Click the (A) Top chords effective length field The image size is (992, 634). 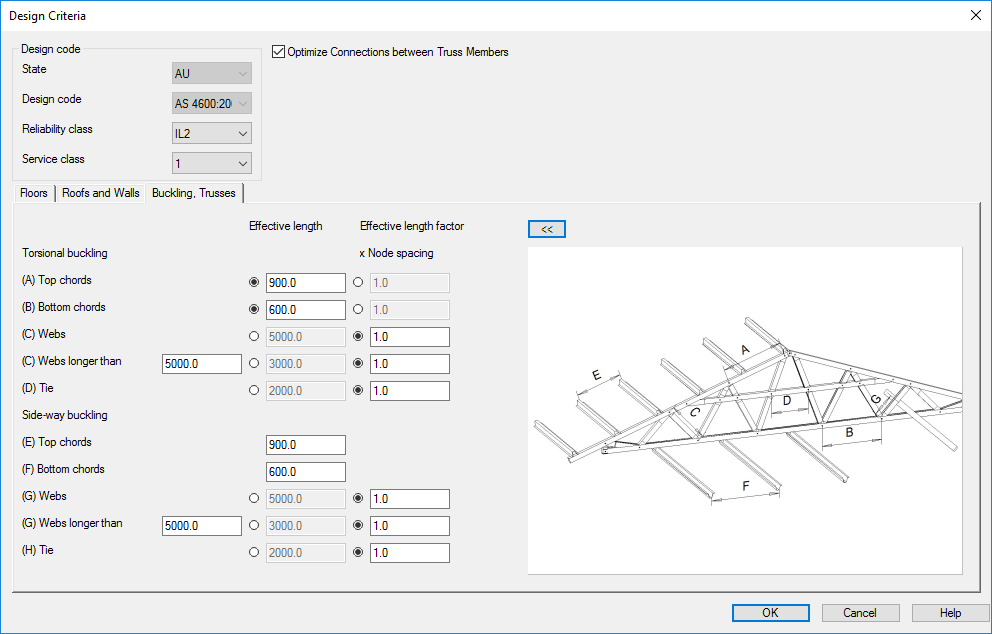[x=305, y=283]
